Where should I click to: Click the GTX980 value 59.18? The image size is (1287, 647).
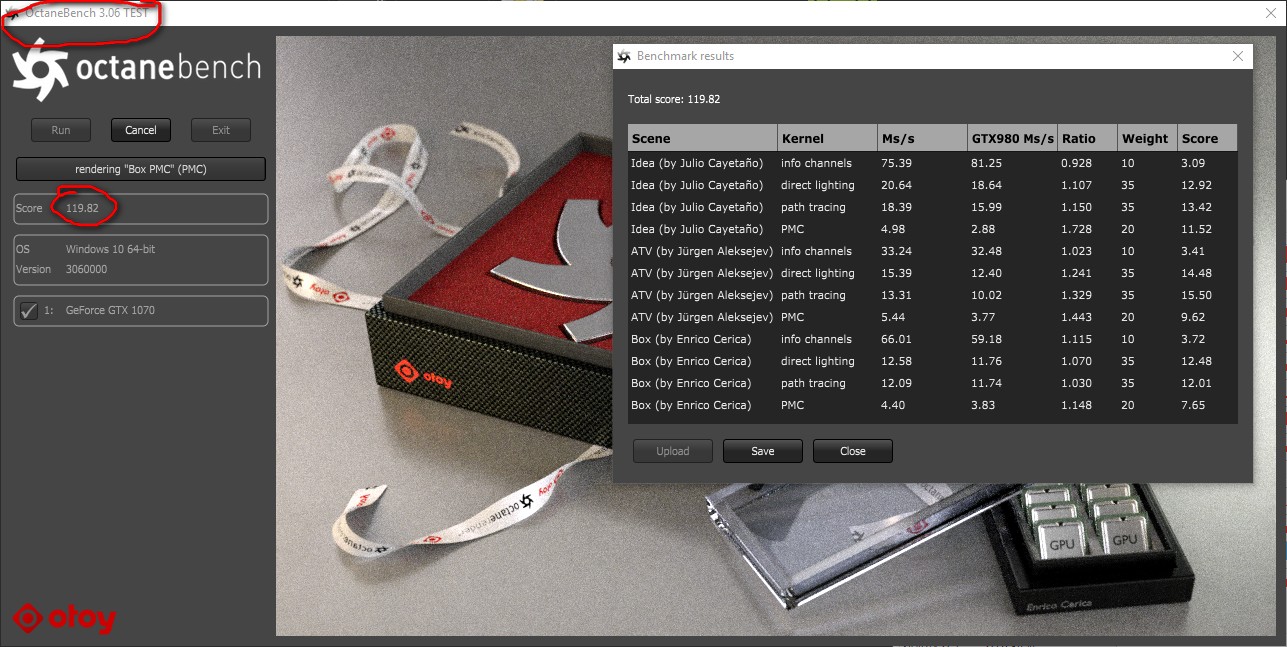coord(986,339)
